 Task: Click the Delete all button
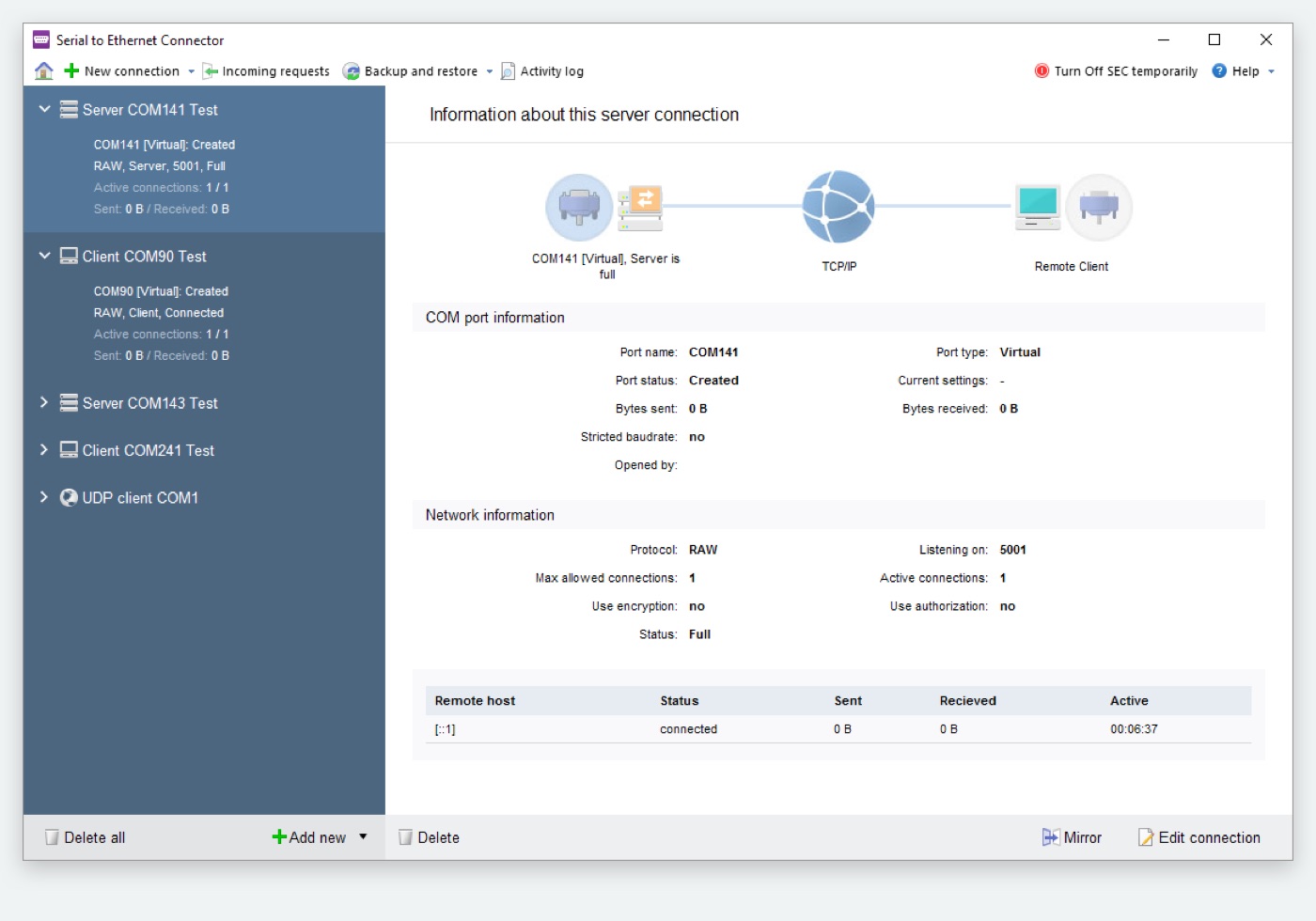(x=85, y=837)
